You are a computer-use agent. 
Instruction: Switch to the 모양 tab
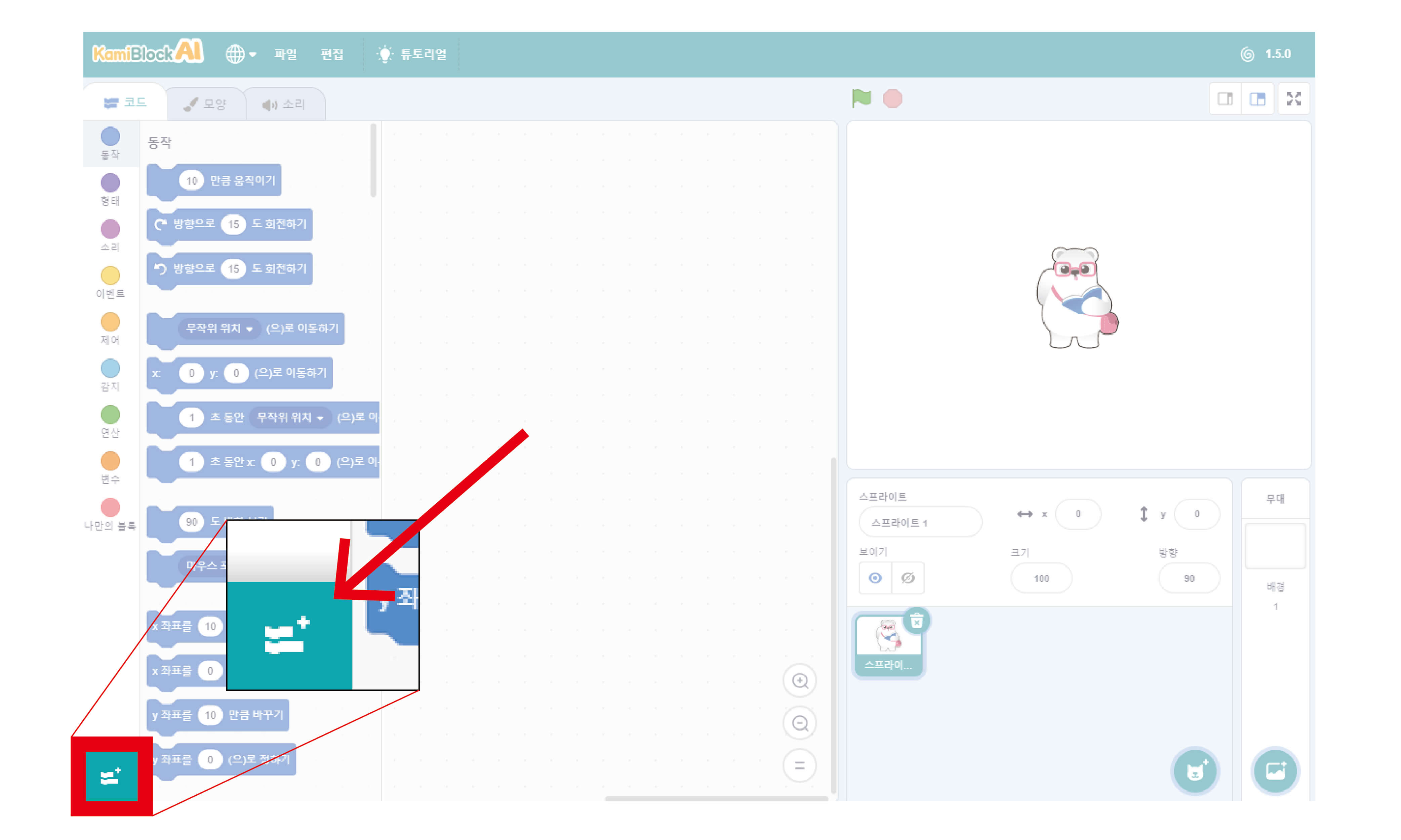click(x=206, y=104)
